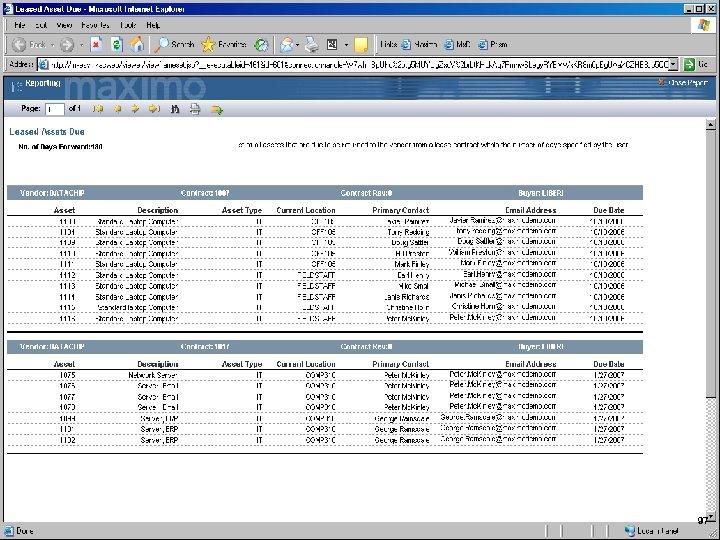Open the Search magnifier in the toolbar

pyautogui.click(x=161, y=45)
